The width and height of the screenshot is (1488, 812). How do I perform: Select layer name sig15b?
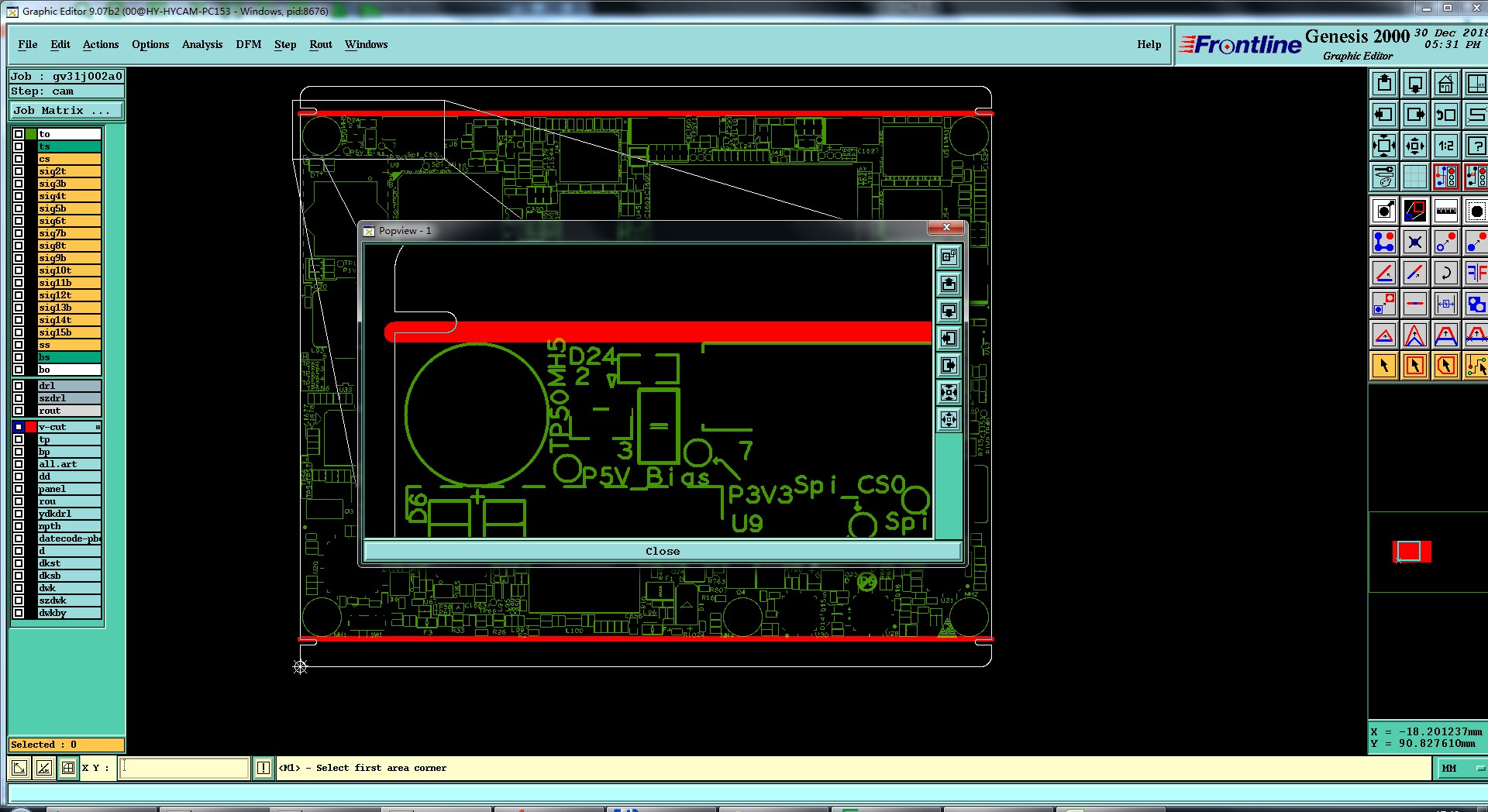[x=70, y=332]
